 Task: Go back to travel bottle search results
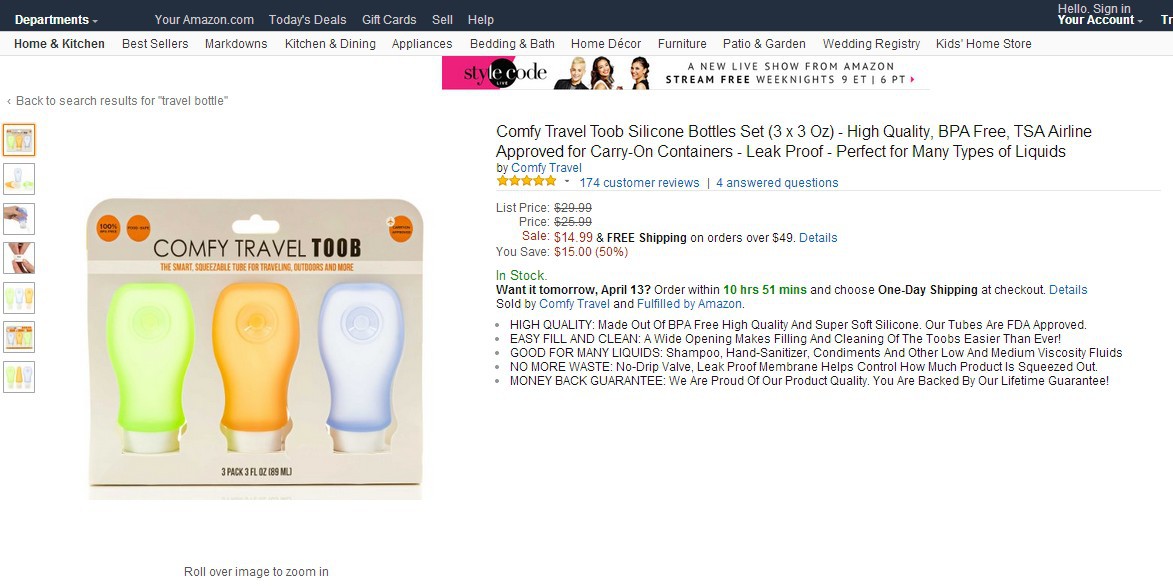pyautogui.click(x=121, y=101)
